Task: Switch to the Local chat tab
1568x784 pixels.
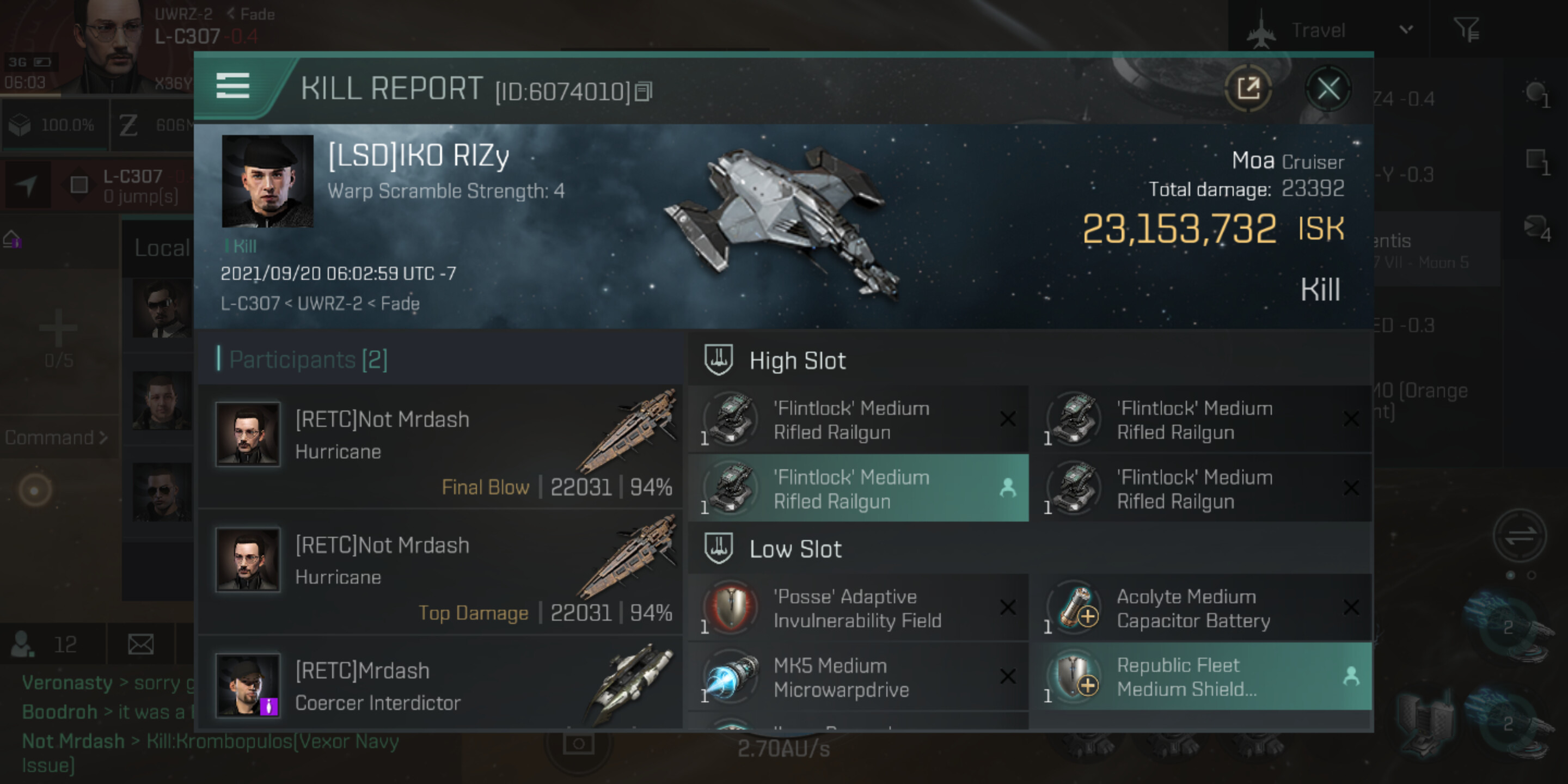Action: 161,248
